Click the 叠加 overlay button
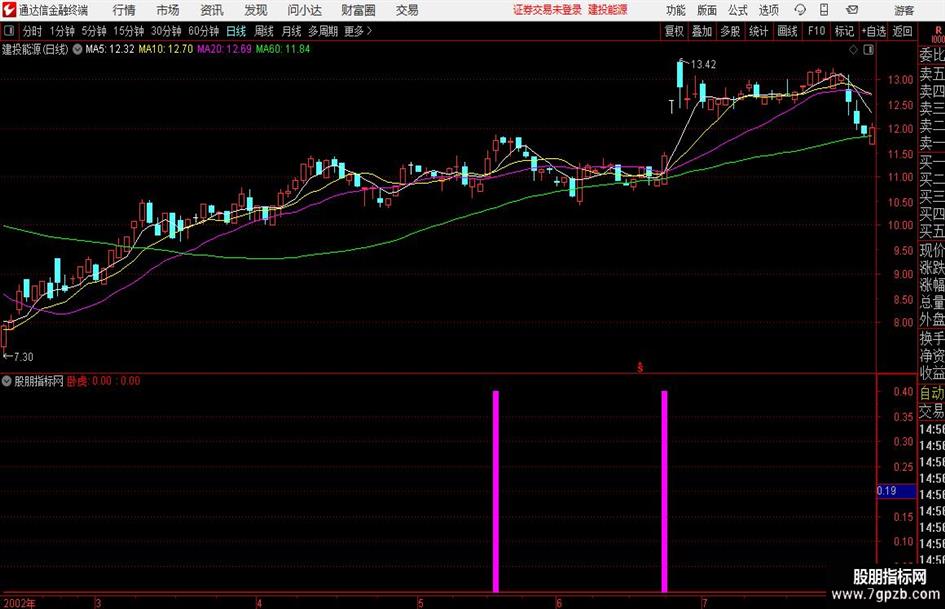This screenshot has width=945, height=609. [702, 31]
